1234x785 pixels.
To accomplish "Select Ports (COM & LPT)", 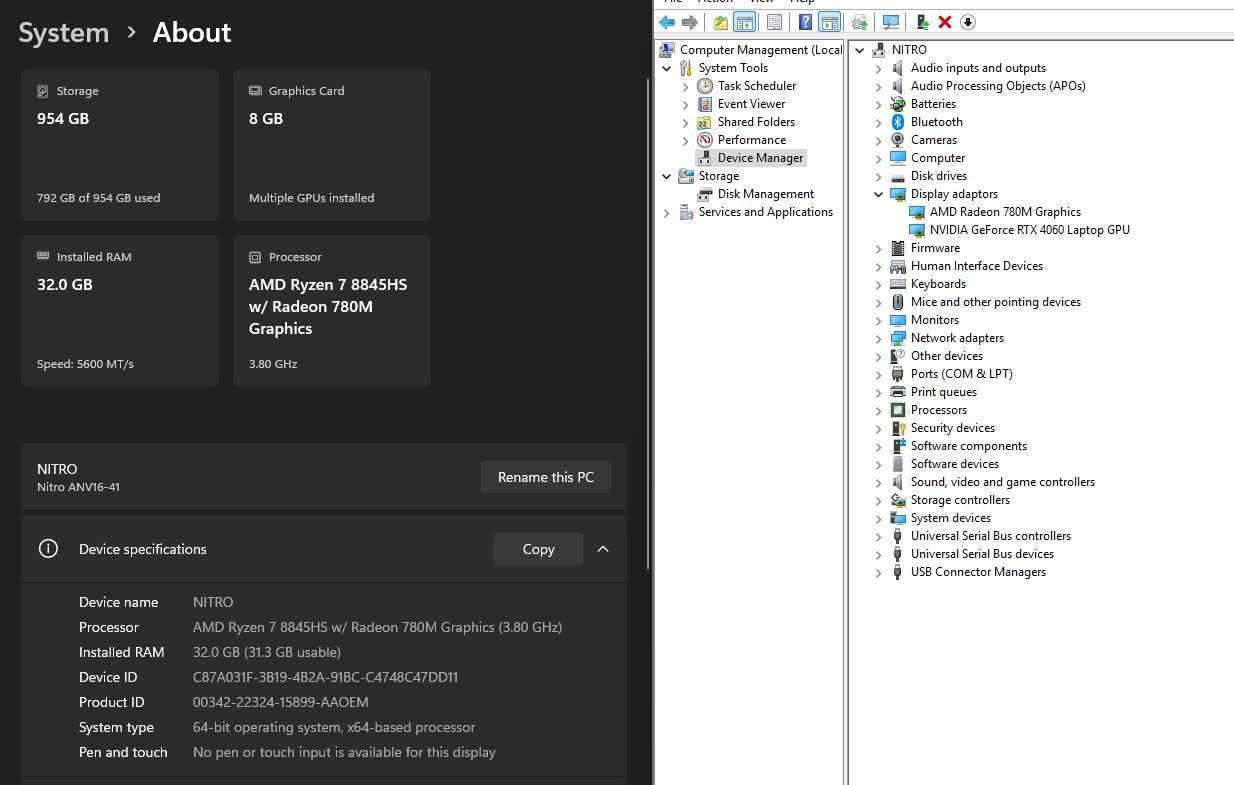I will [961, 374].
